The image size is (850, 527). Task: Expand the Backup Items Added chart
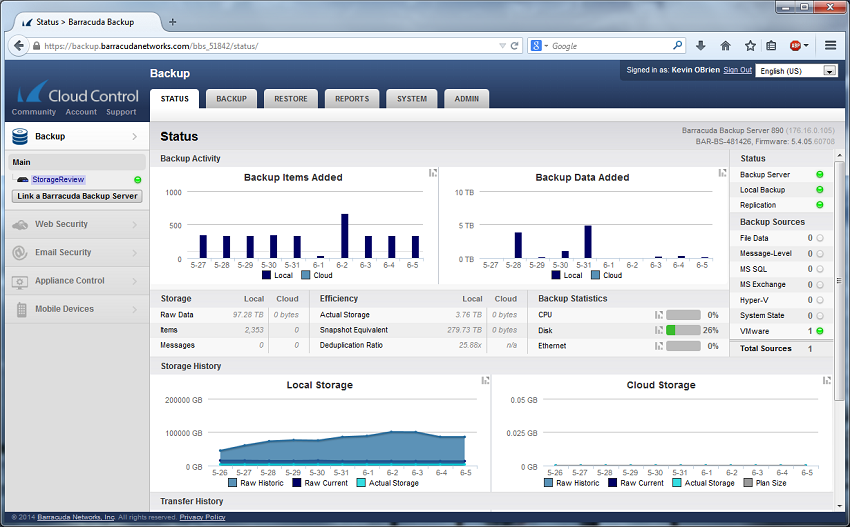click(433, 172)
